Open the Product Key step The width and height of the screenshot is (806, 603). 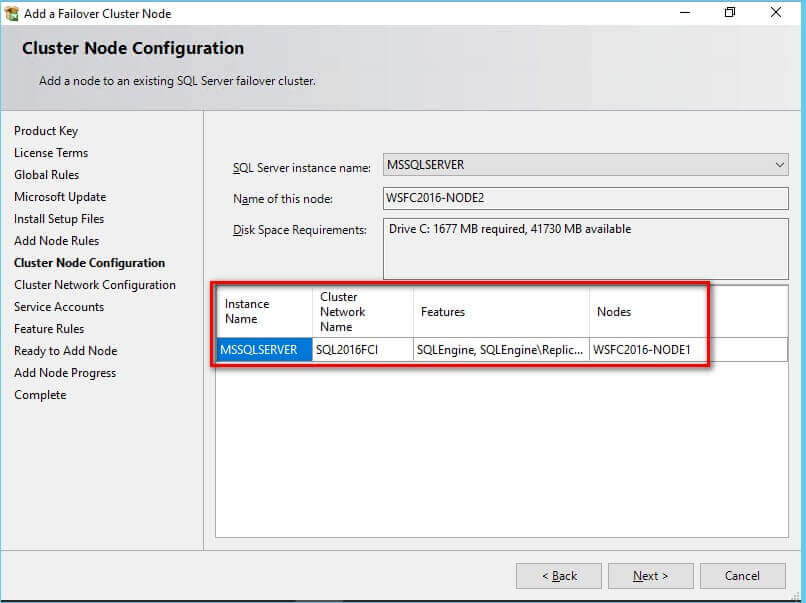point(46,131)
